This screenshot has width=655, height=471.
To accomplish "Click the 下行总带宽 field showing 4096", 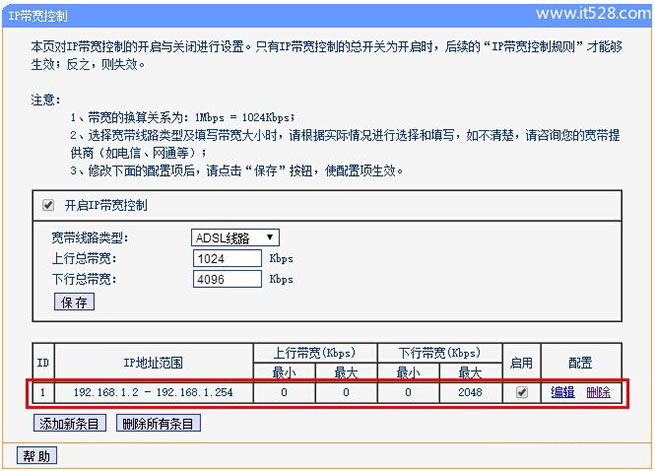I will 227,279.
